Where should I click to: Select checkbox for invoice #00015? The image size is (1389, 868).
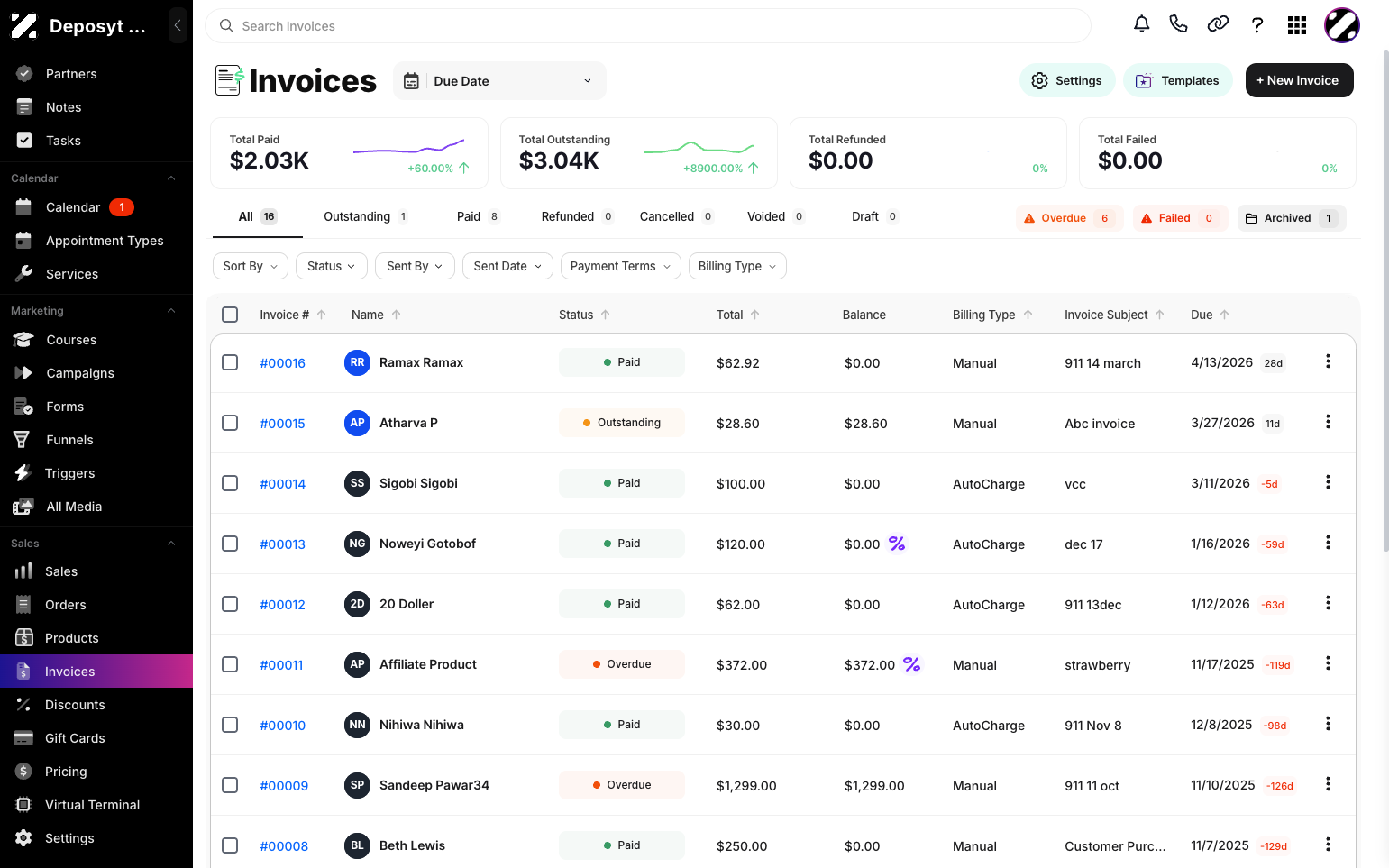coord(230,423)
